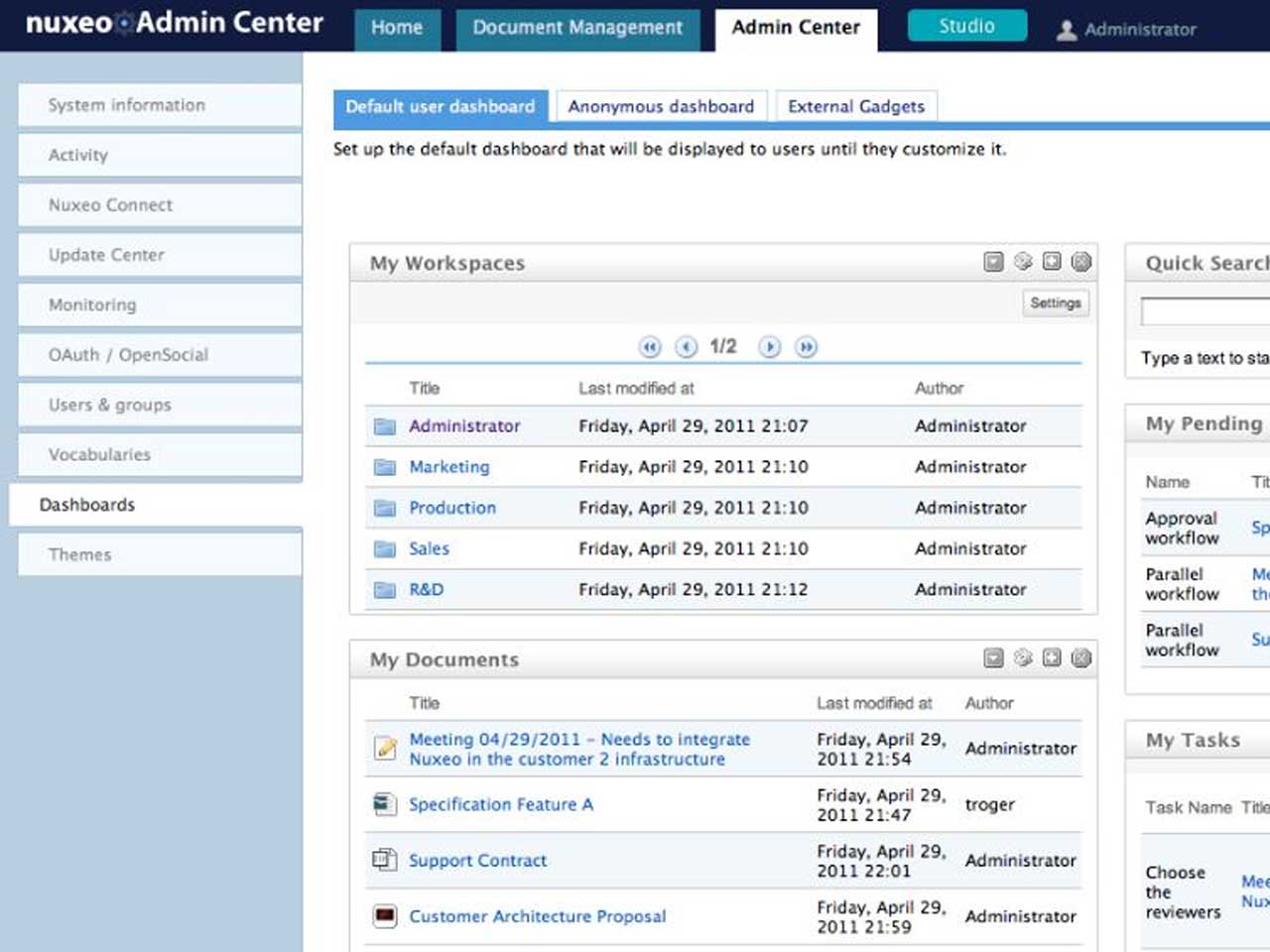Maximize the My Workspaces gadget

(x=1052, y=262)
